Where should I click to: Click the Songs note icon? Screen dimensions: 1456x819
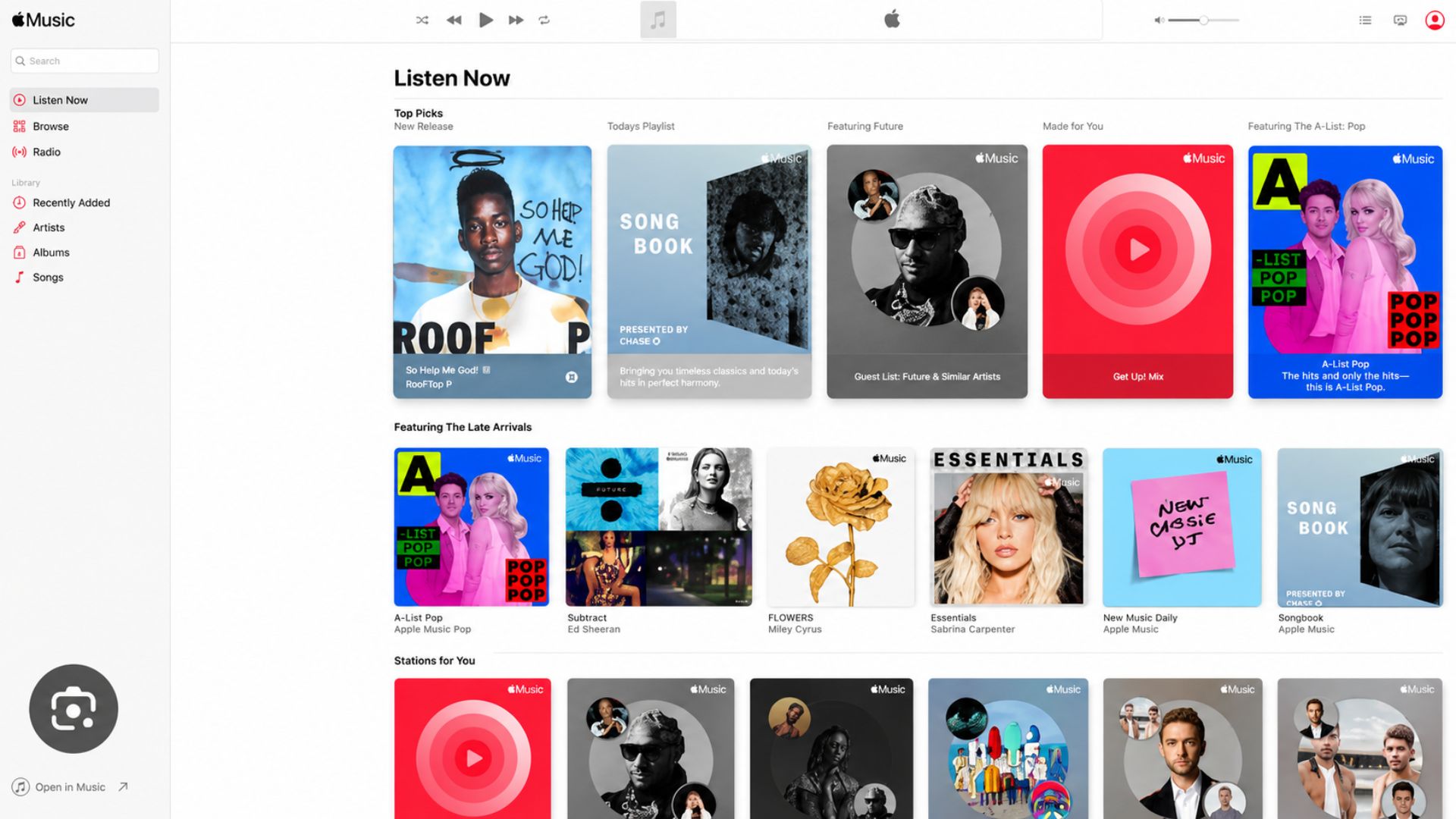click(20, 278)
